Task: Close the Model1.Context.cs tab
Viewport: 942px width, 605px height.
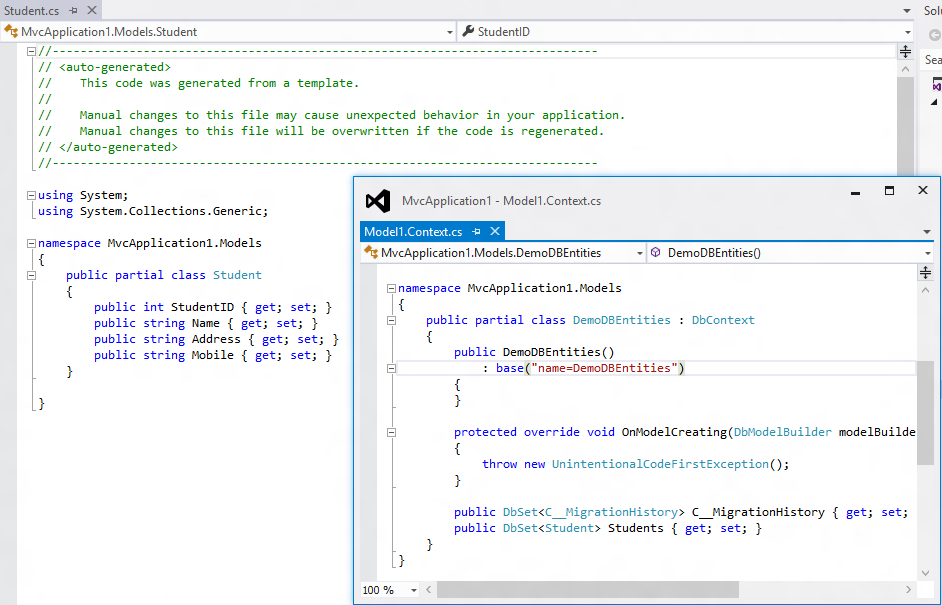Action: (495, 231)
